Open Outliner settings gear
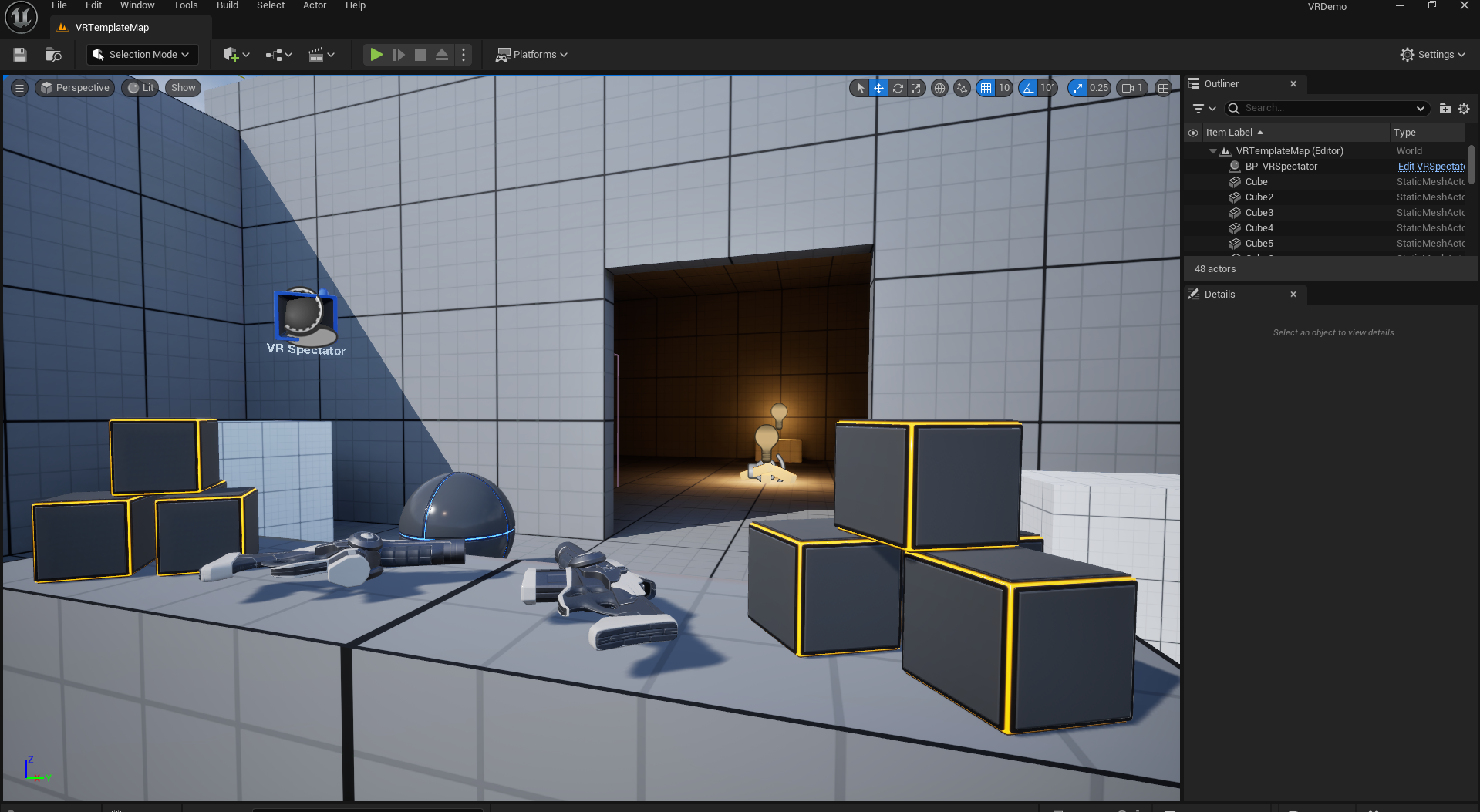Viewport: 1480px width, 812px height. (1464, 109)
